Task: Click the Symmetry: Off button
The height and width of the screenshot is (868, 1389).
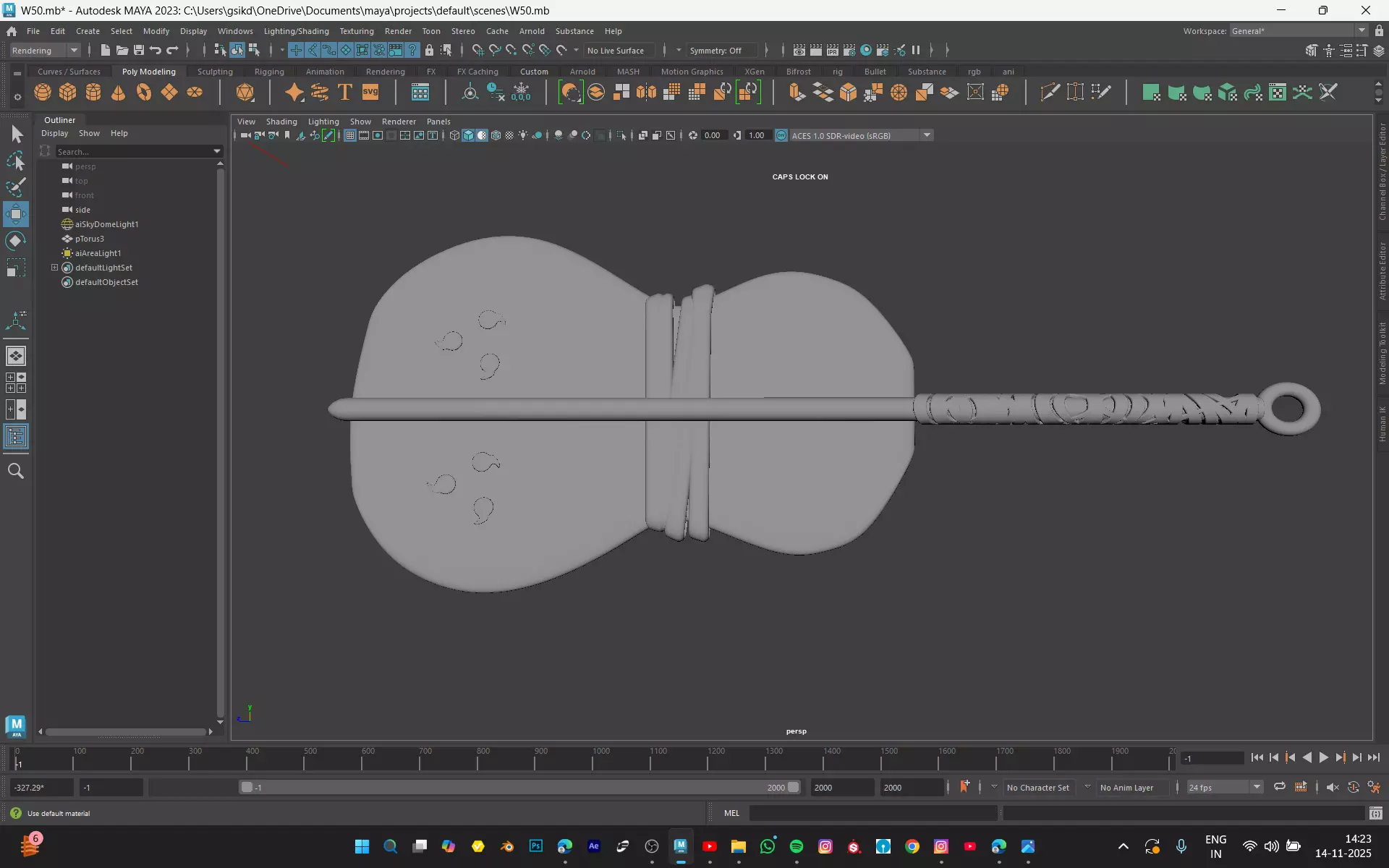Action: coord(715,51)
